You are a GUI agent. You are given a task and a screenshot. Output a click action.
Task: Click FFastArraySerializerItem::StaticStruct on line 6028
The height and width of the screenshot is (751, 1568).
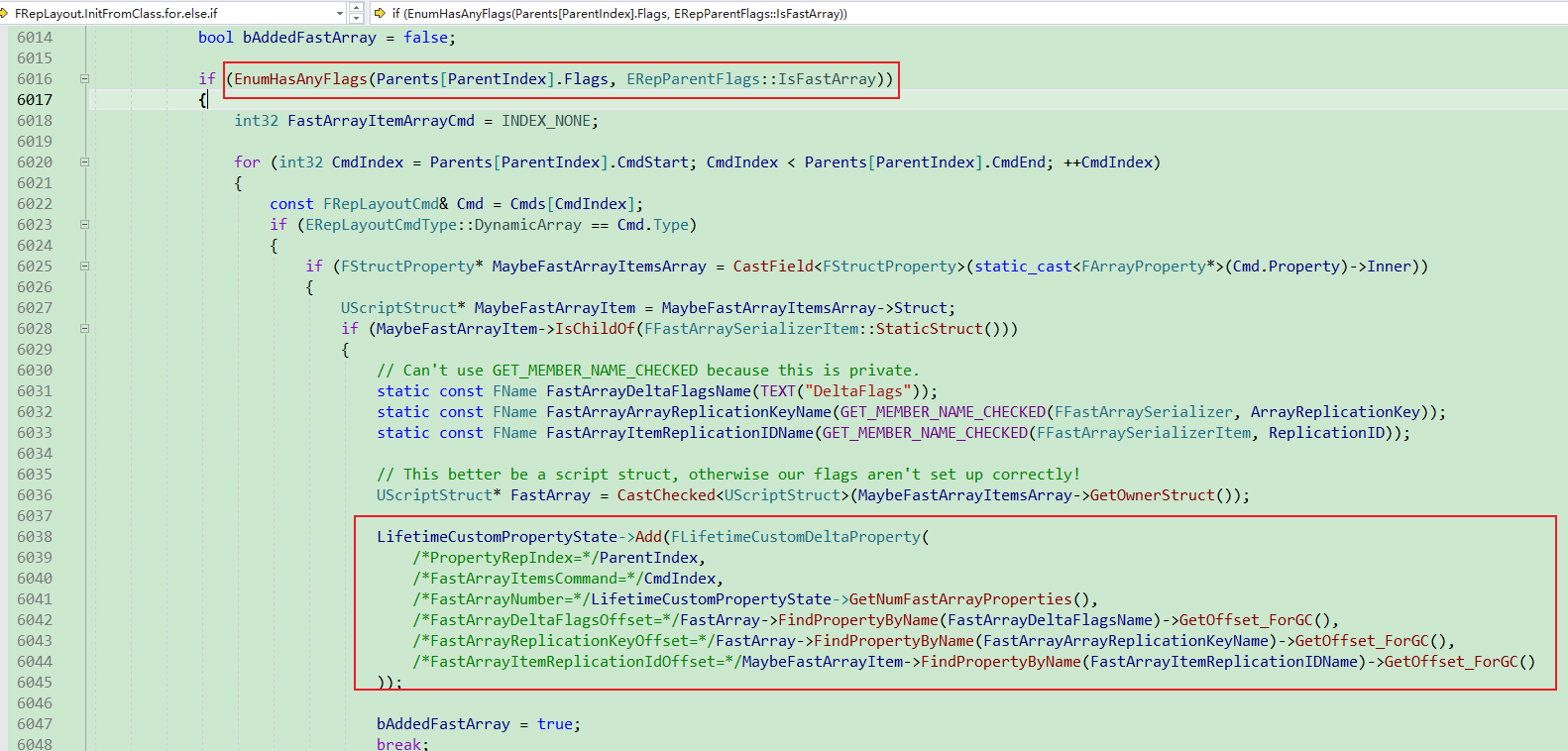pos(814,329)
